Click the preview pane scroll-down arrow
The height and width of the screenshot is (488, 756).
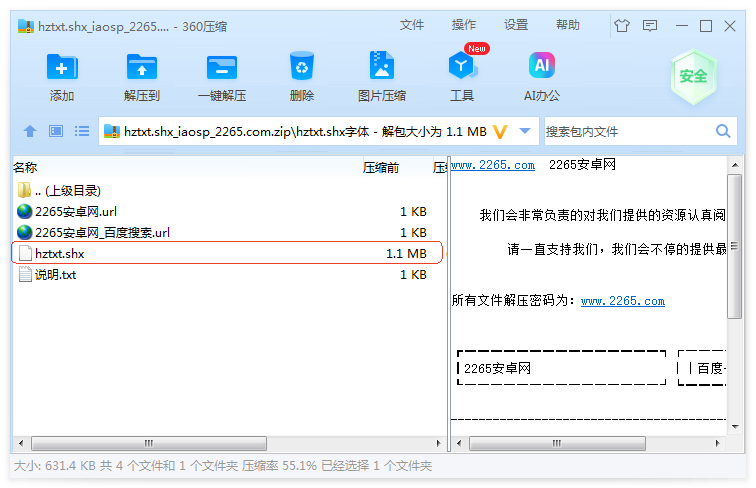tap(735, 426)
